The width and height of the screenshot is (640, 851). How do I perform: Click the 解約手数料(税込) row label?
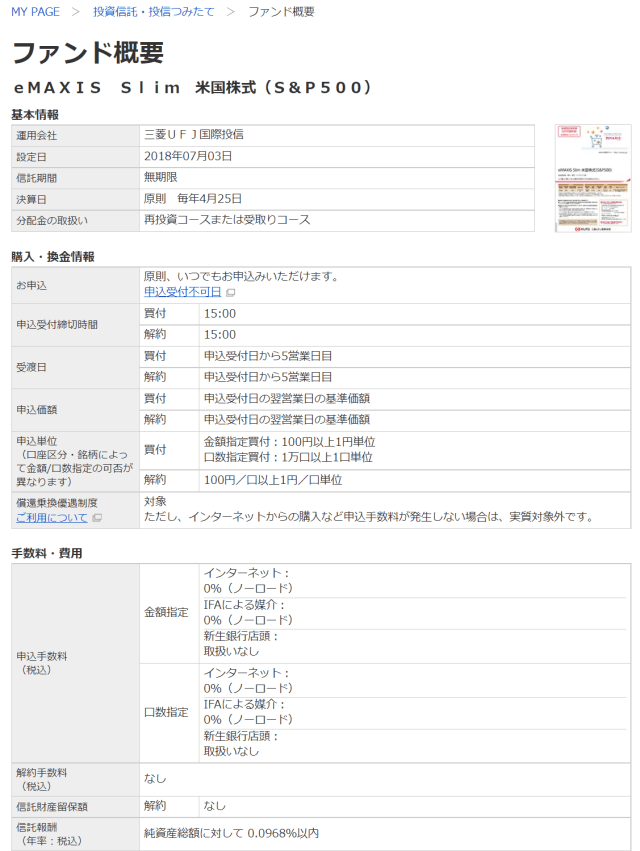tap(41, 779)
